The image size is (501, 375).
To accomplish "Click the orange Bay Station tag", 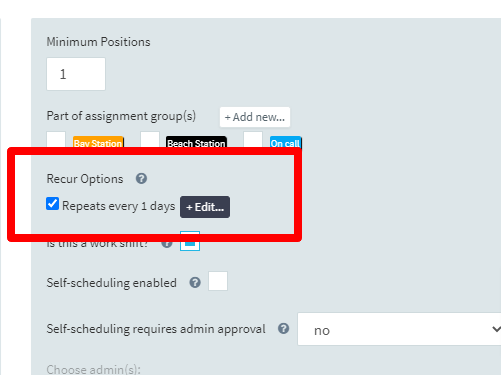I will pos(98,143).
